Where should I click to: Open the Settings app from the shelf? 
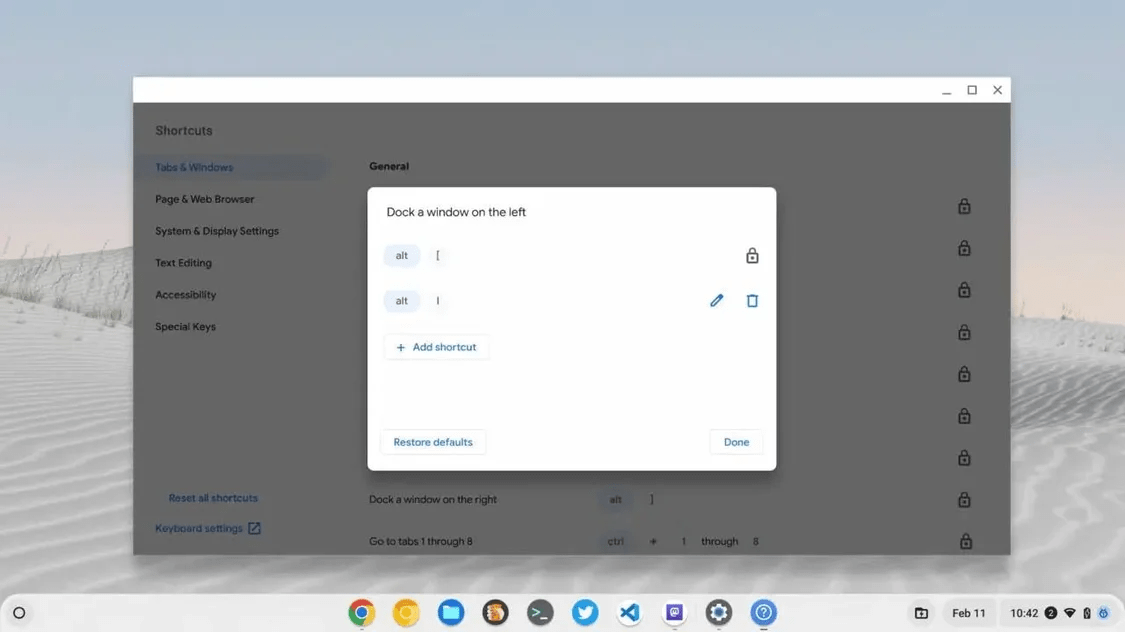[718, 612]
